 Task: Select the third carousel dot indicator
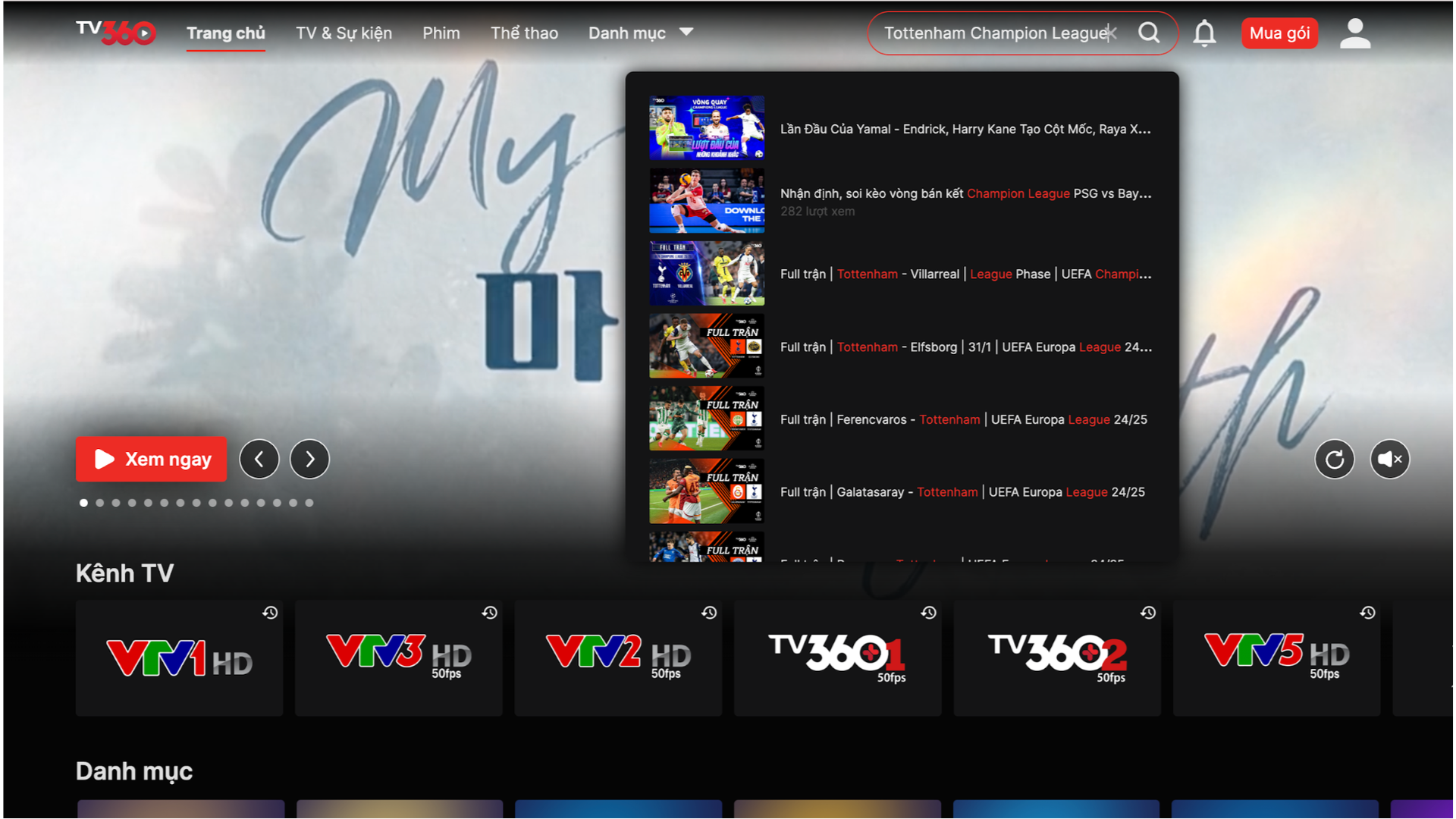(116, 503)
